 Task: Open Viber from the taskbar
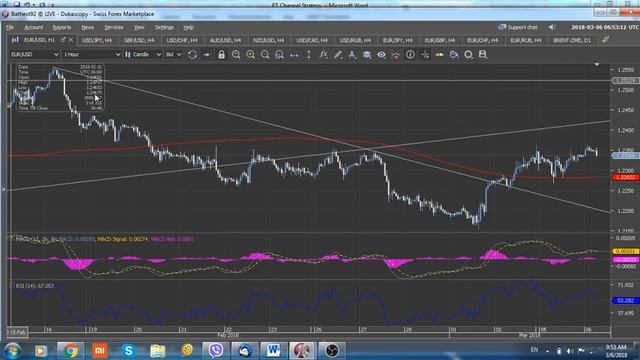(216, 351)
